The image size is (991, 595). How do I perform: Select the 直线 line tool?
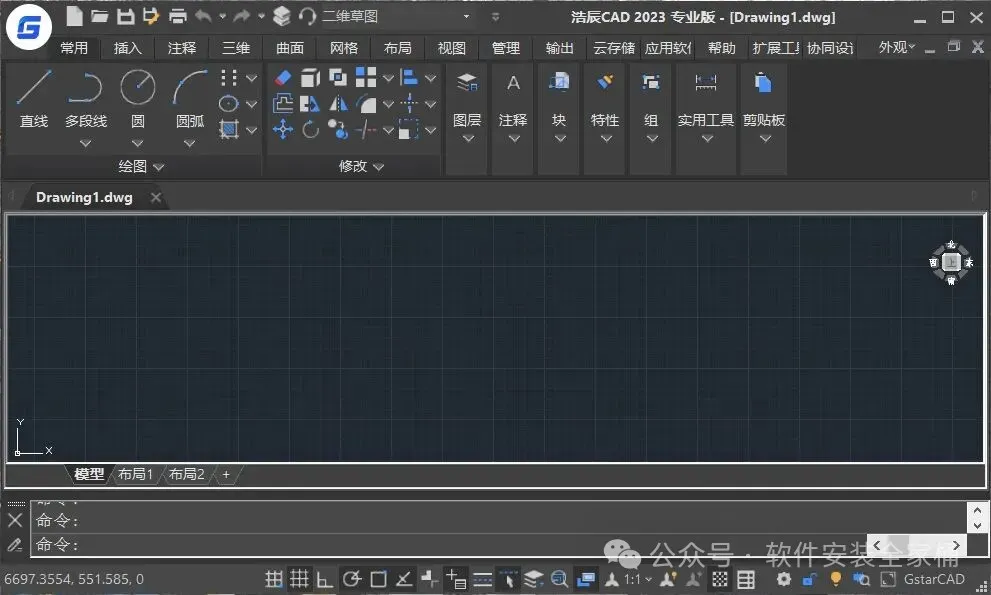click(34, 98)
